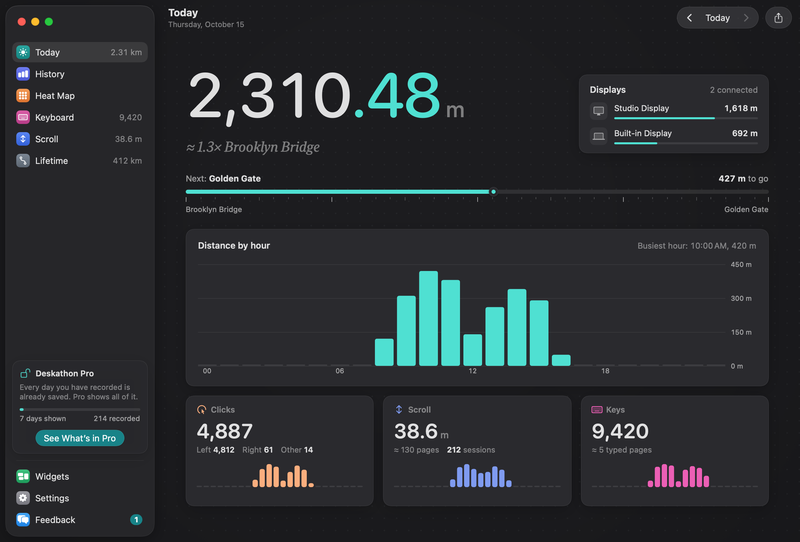
Task: Click the "≈ 5 typed pages" text
Action: click(x=621, y=450)
